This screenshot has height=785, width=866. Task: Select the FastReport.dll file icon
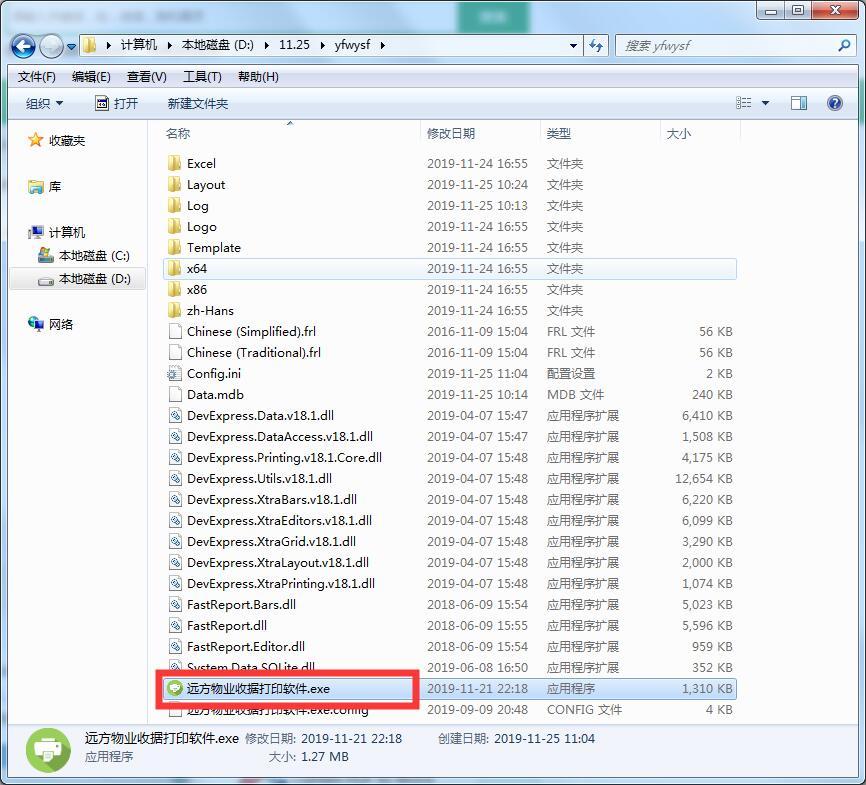[175, 625]
